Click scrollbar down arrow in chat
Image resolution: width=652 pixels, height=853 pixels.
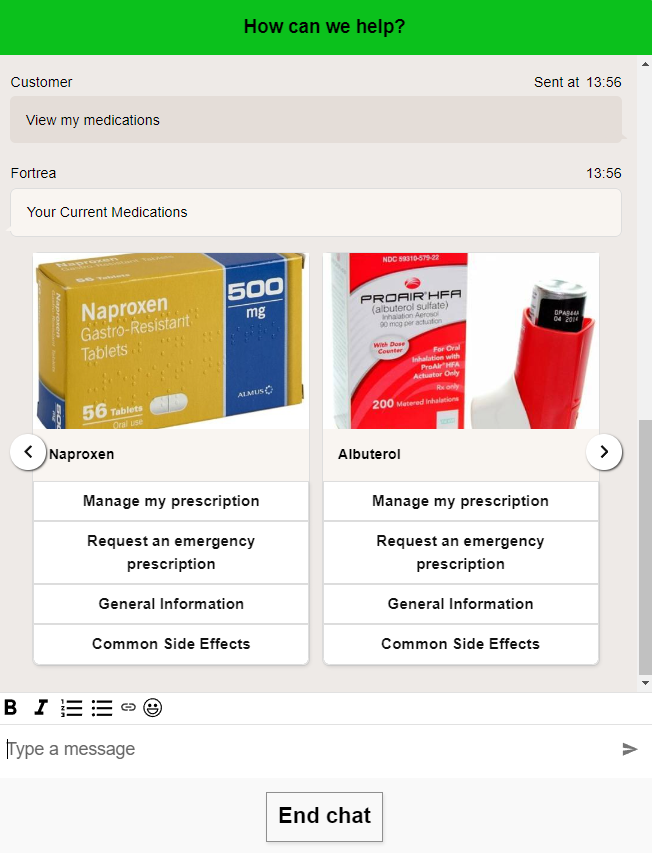(x=645, y=683)
